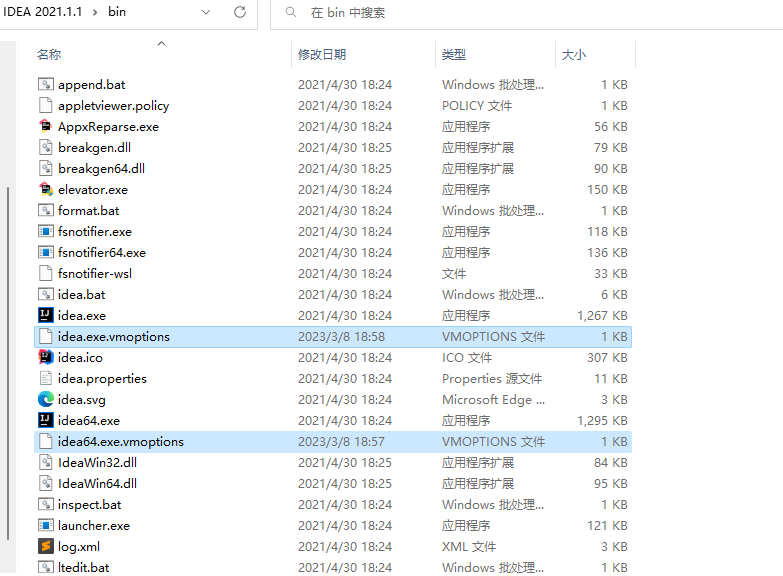Image resolution: width=783 pixels, height=576 pixels.
Task: Sort files by 大小 column
Action: coord(574,54)
